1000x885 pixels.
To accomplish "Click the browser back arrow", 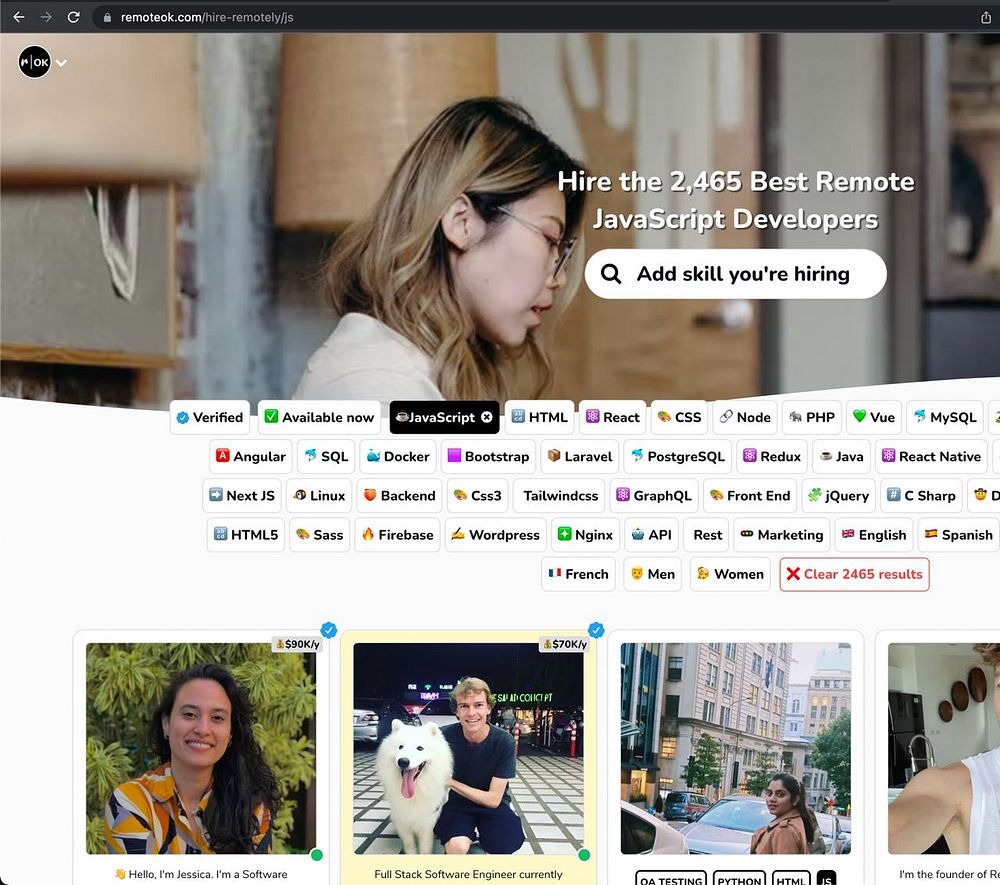I will point(18,17).
